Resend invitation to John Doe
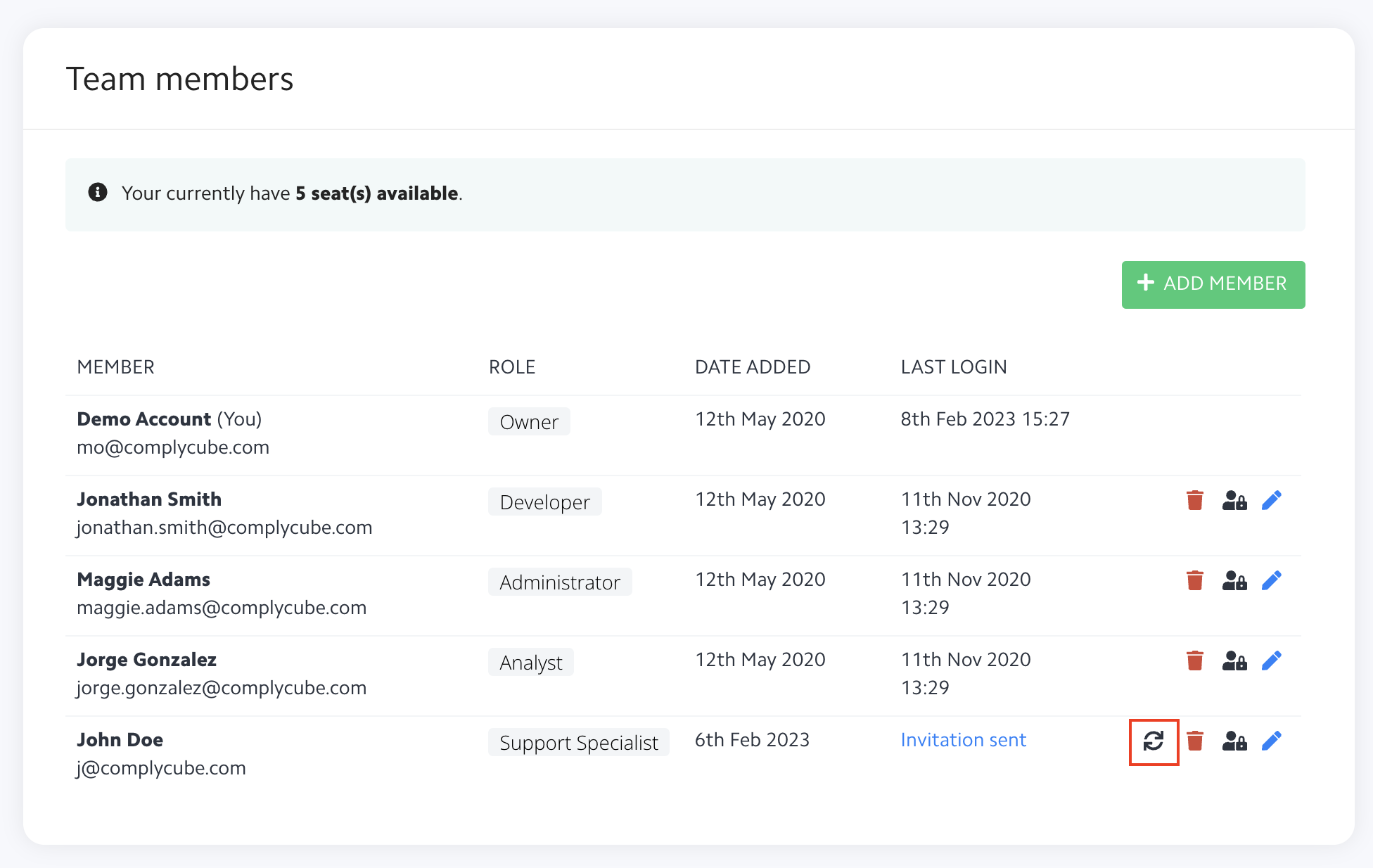Viewport: 1373px width, 868px height. click(x=1154, y=741)
